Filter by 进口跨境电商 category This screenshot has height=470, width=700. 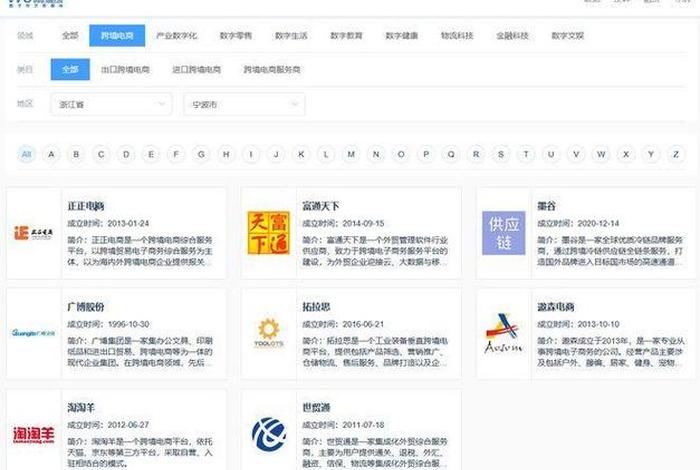pos(196,70)
